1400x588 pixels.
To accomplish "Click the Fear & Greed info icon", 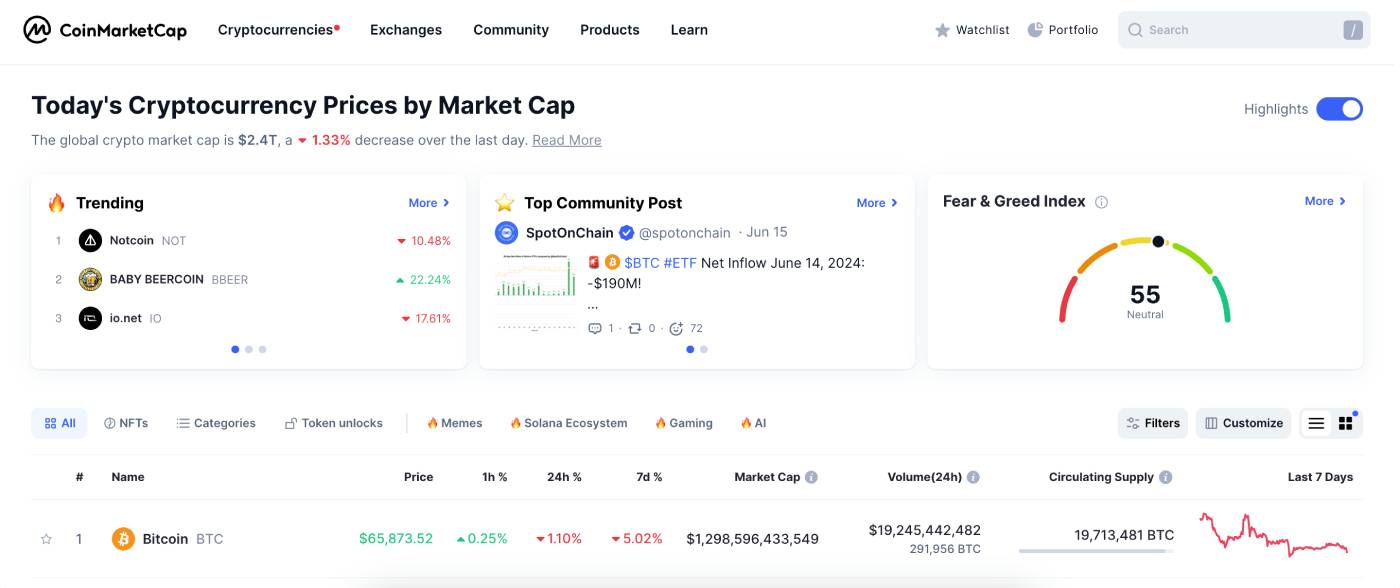I will [x=1101, y=202].
